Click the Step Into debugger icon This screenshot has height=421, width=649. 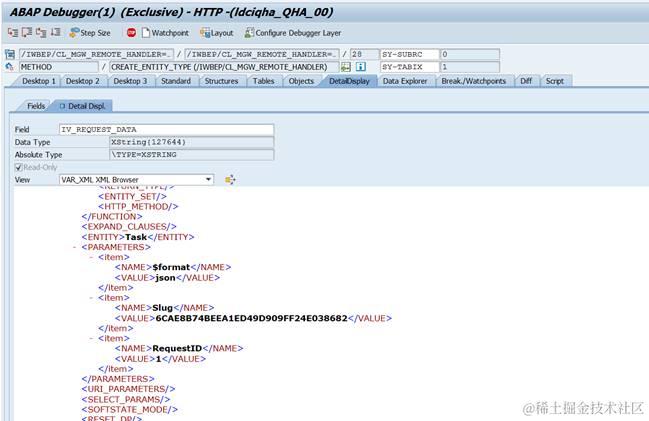point(13,33)
